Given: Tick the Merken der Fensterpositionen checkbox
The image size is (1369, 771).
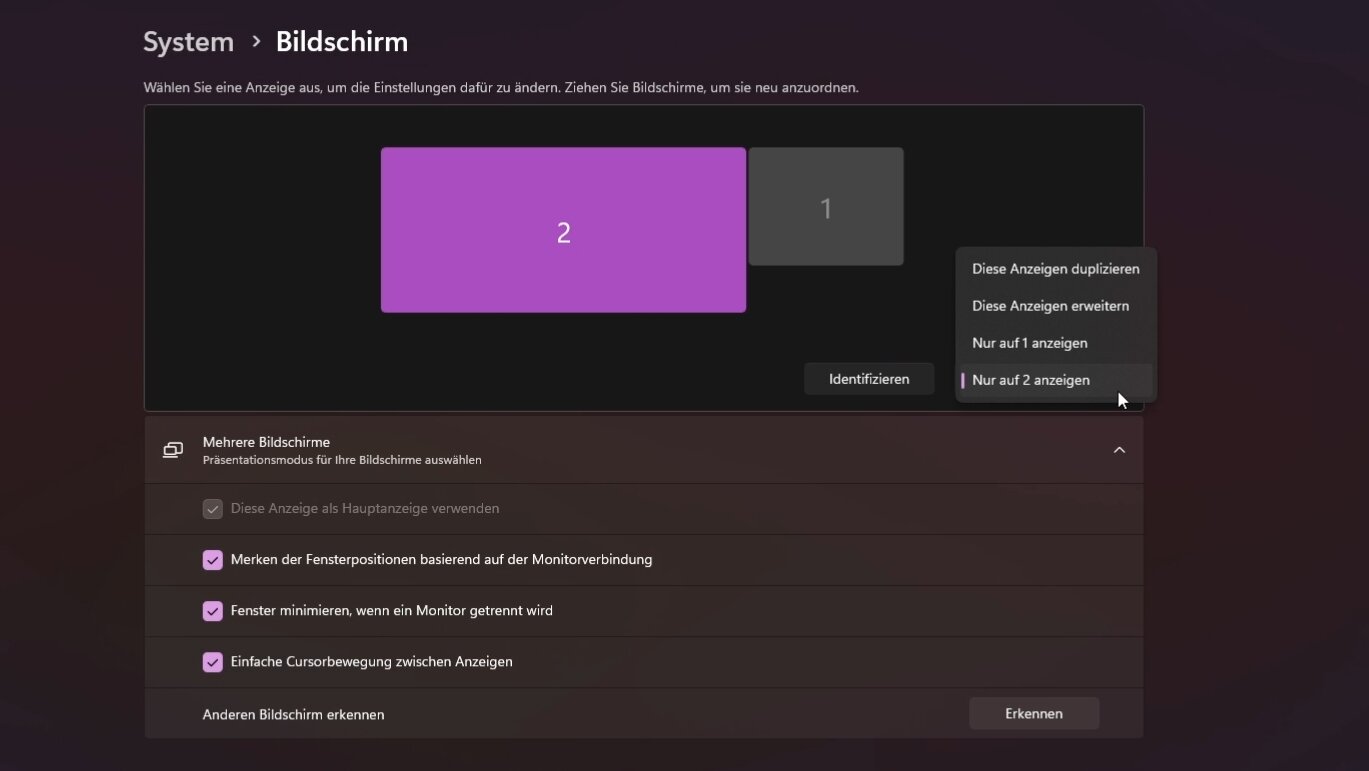Looking at the screenshot, I should pos(212,560).
